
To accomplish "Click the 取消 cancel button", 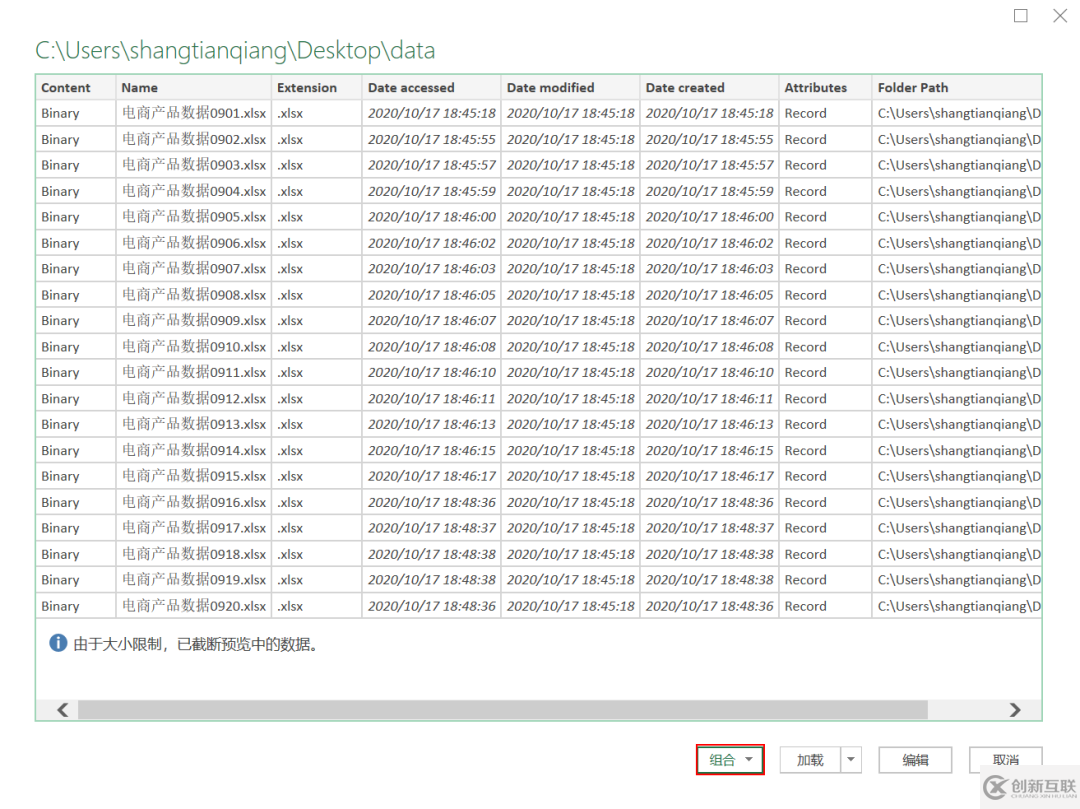I will [1006, 760].
